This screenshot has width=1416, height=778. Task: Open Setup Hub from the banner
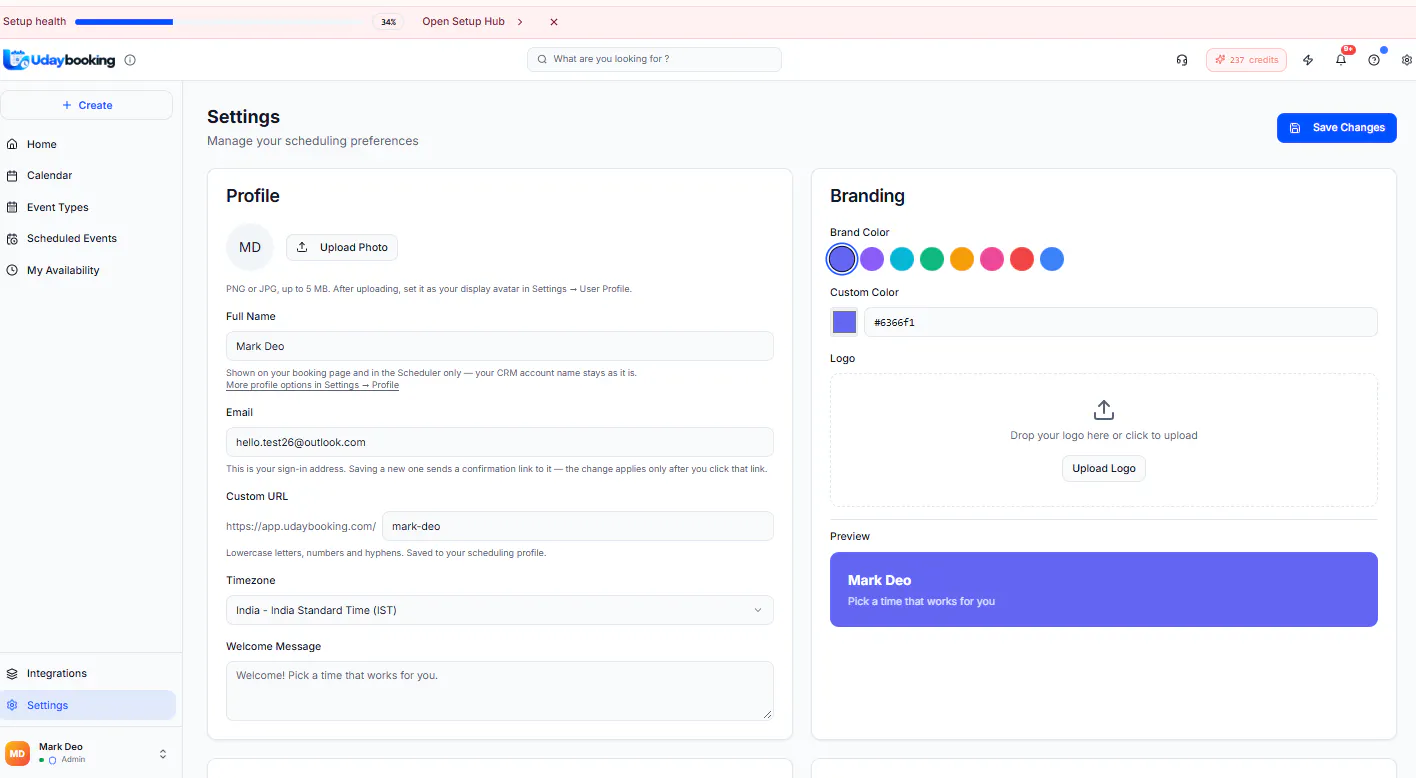tap(473, 22)
